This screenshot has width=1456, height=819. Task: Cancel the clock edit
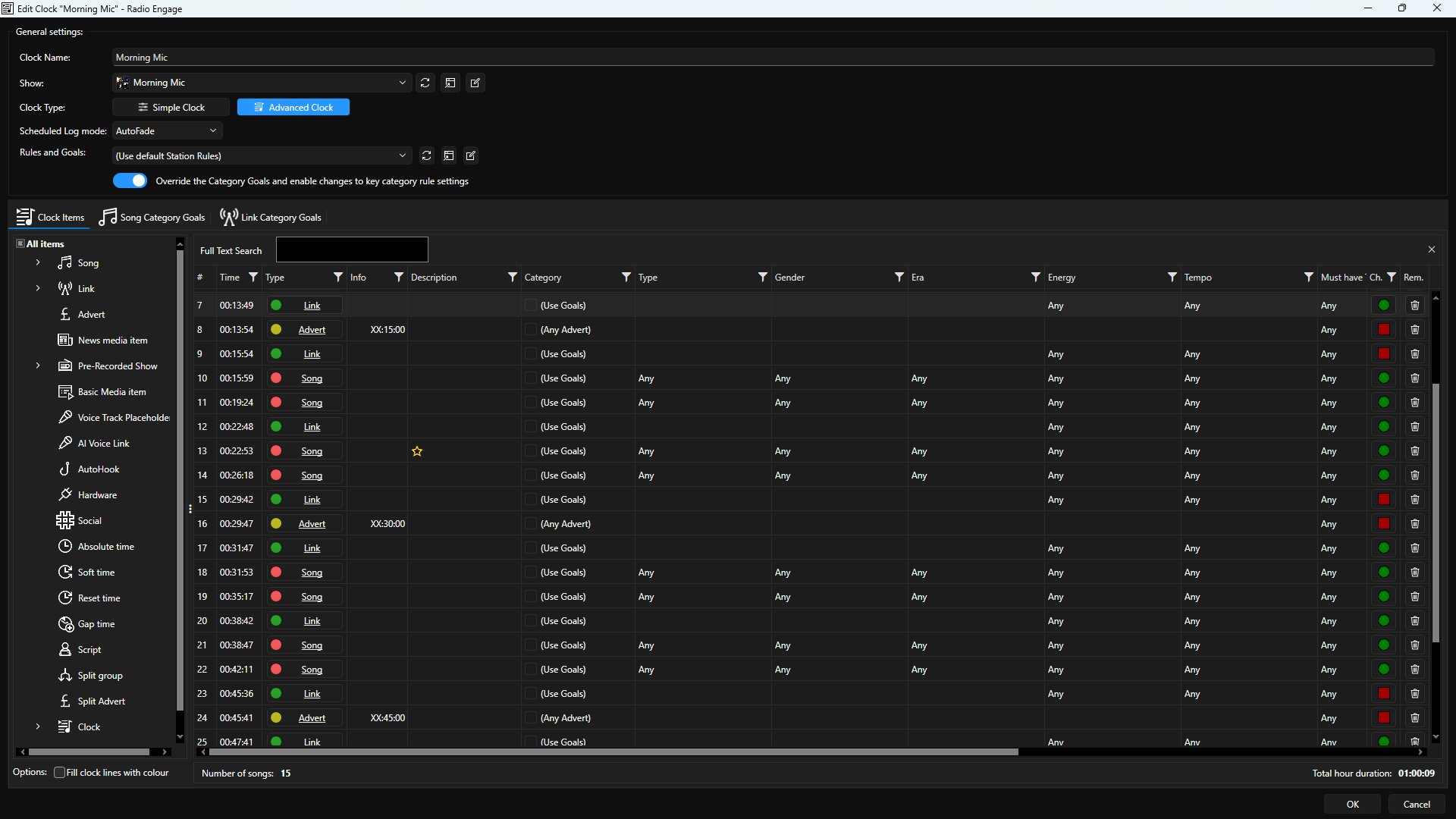[x=1417, y=805]
